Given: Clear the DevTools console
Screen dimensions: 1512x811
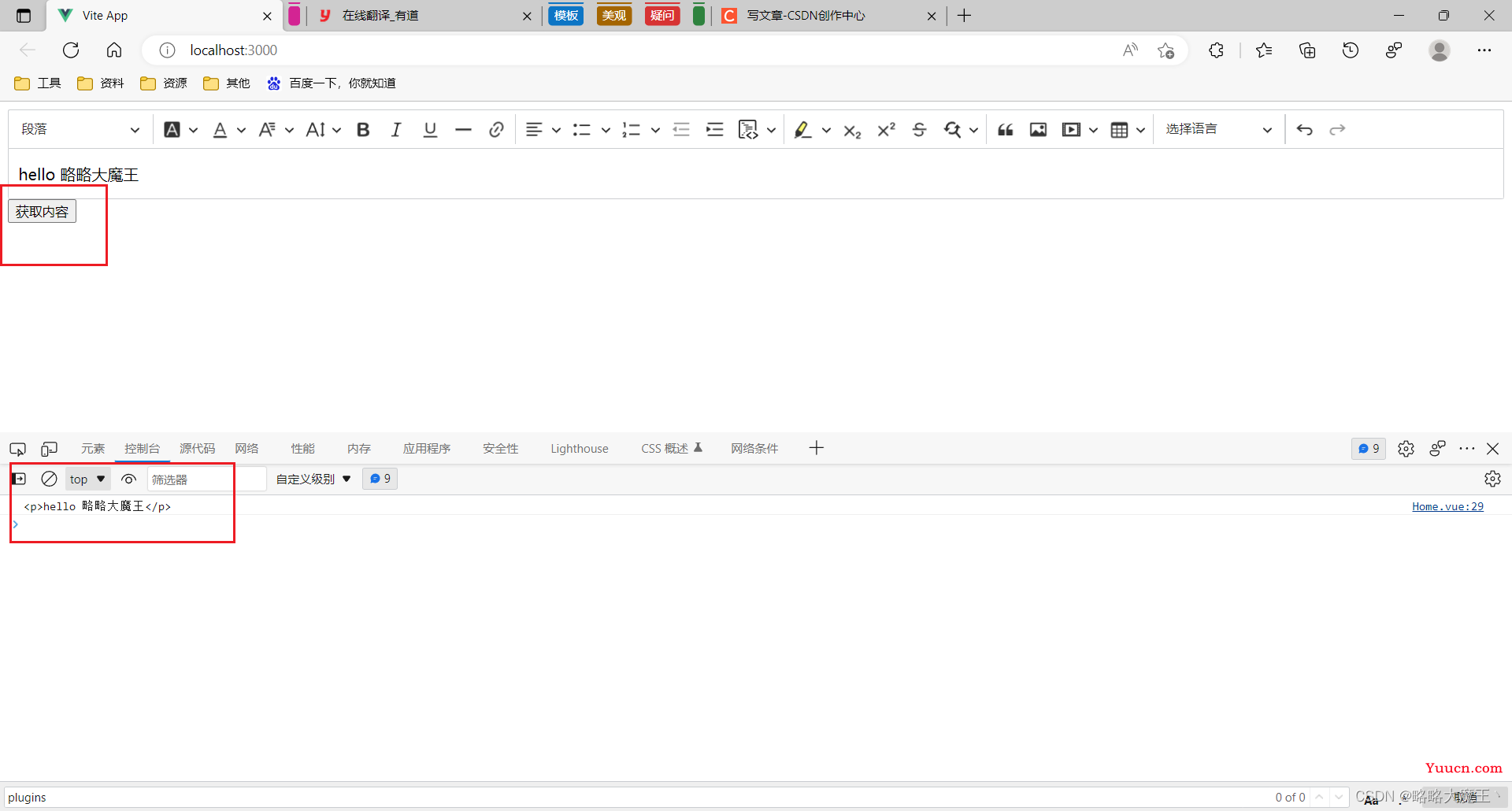Looking at the screenshot, I should pyautogui.click(x=49, y=479).
